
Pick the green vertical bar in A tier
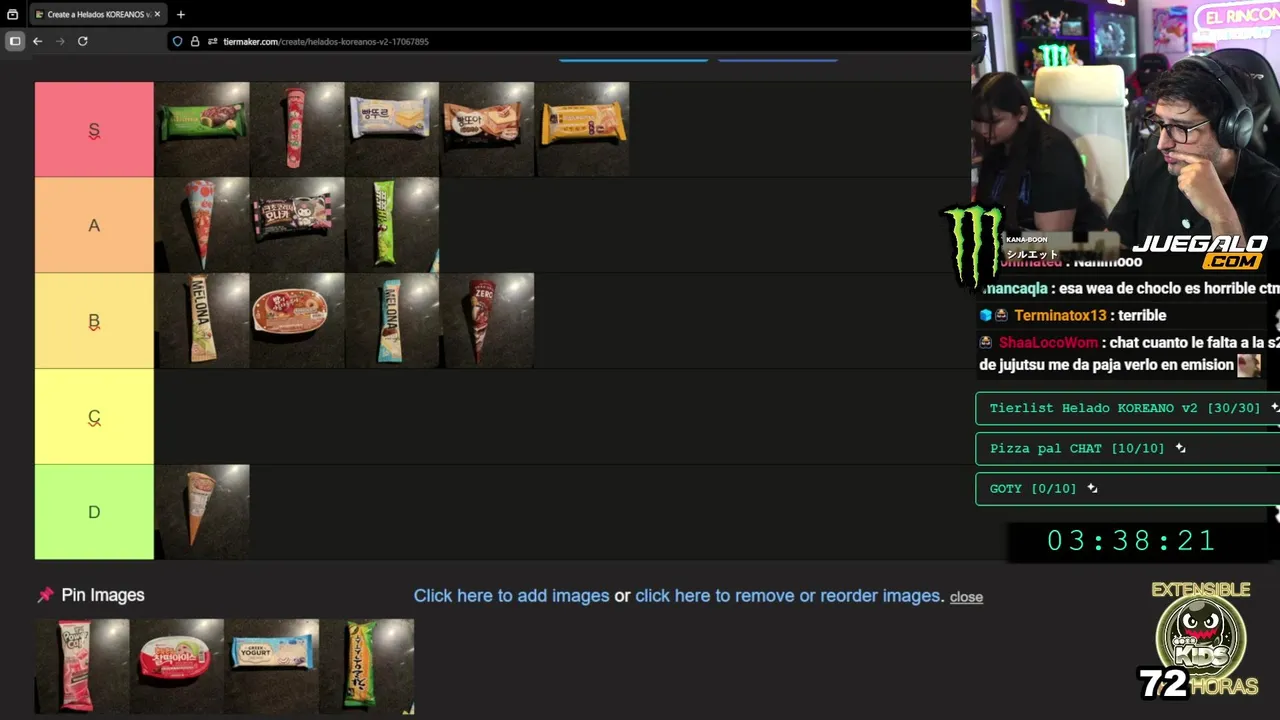tap(392, 225)
